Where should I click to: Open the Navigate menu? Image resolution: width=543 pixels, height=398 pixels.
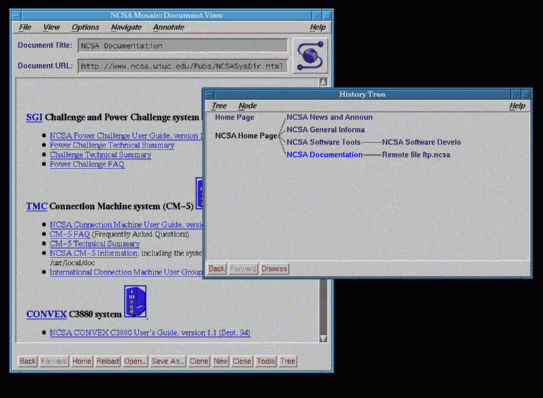(x=126, y=27)
